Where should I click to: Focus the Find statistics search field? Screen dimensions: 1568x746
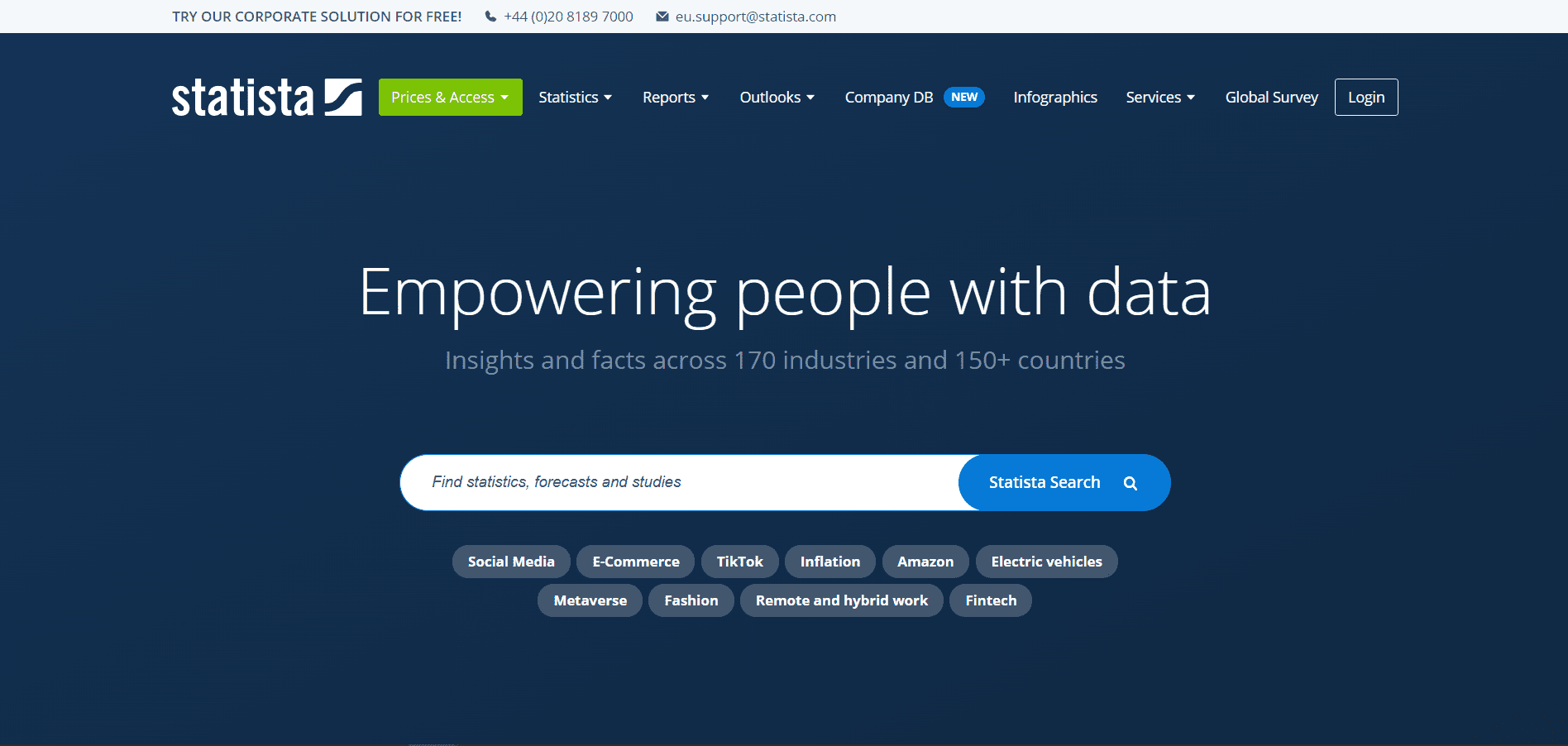[x=678, y=483]
